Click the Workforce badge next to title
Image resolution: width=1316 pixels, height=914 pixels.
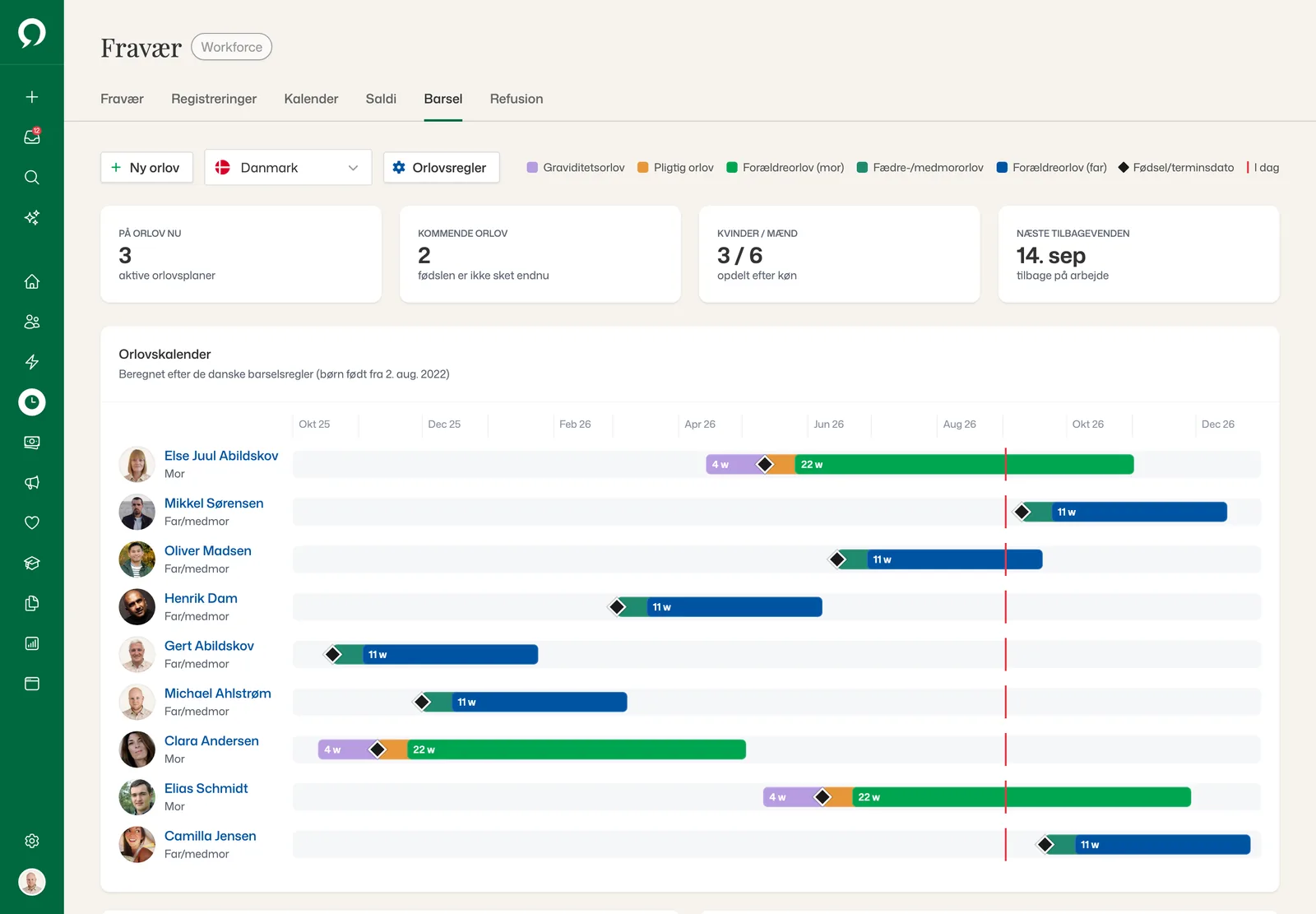click(x=231, y=47)
